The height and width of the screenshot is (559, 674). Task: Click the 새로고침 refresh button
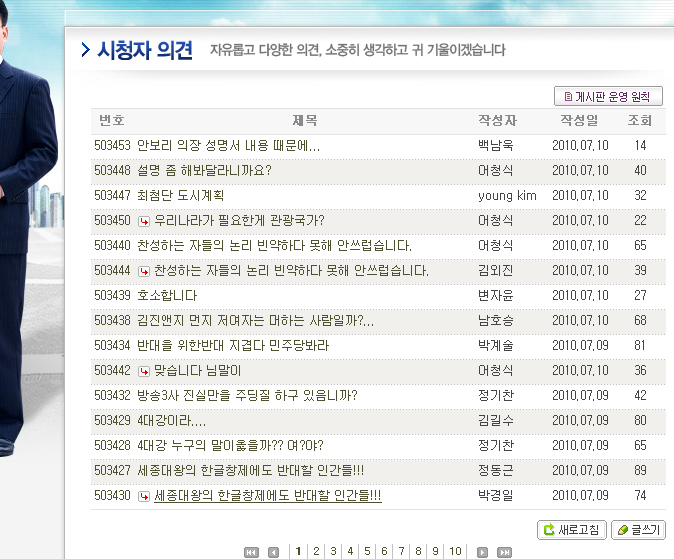572,530
